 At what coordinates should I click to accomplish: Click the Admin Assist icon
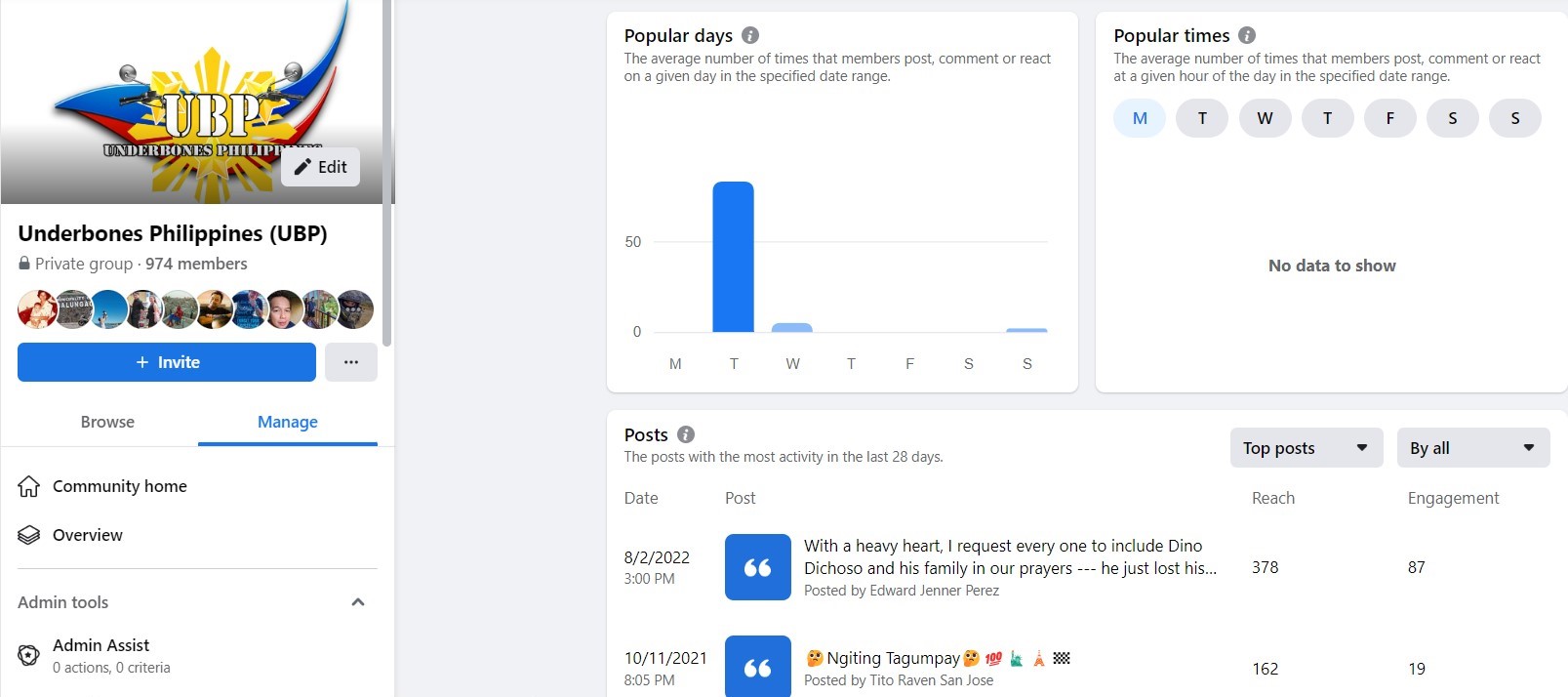[29, 655]
